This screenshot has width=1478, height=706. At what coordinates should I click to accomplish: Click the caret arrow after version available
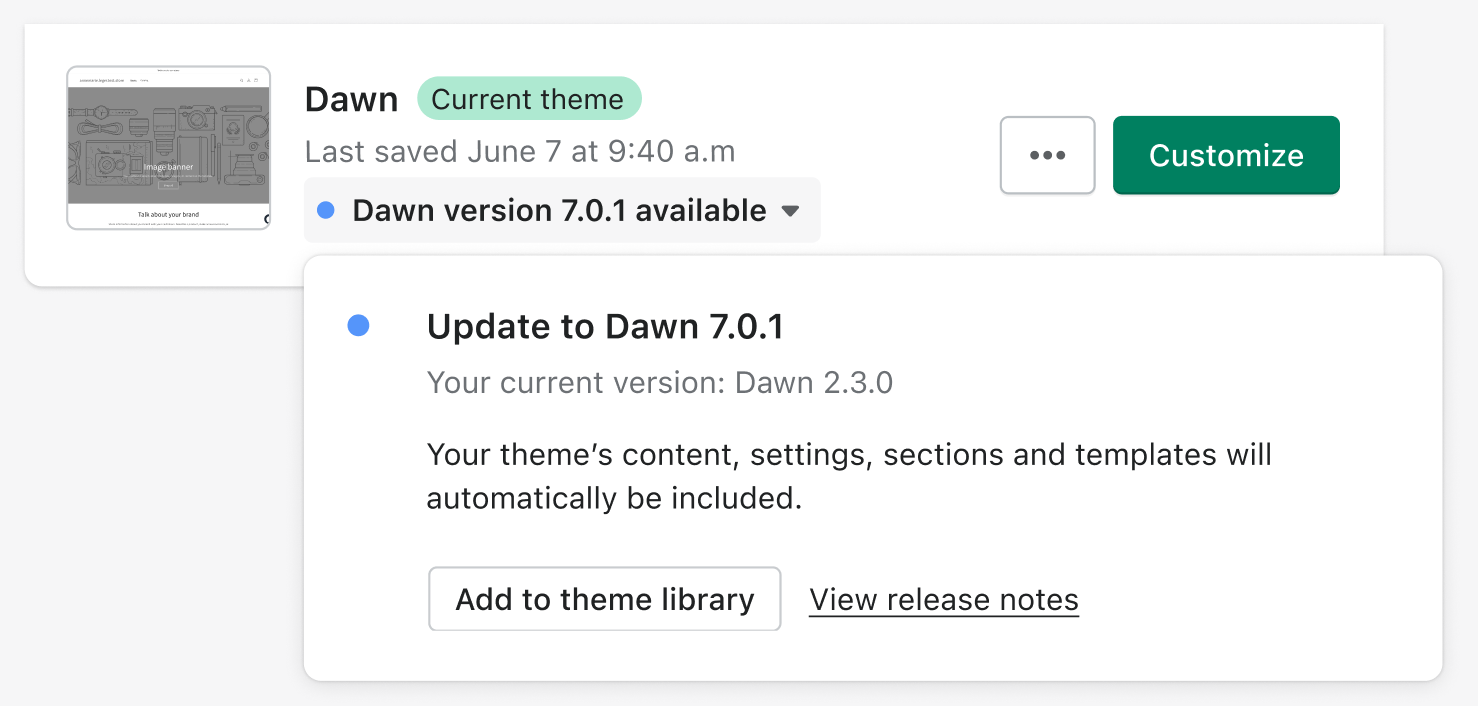coord(790,211)
